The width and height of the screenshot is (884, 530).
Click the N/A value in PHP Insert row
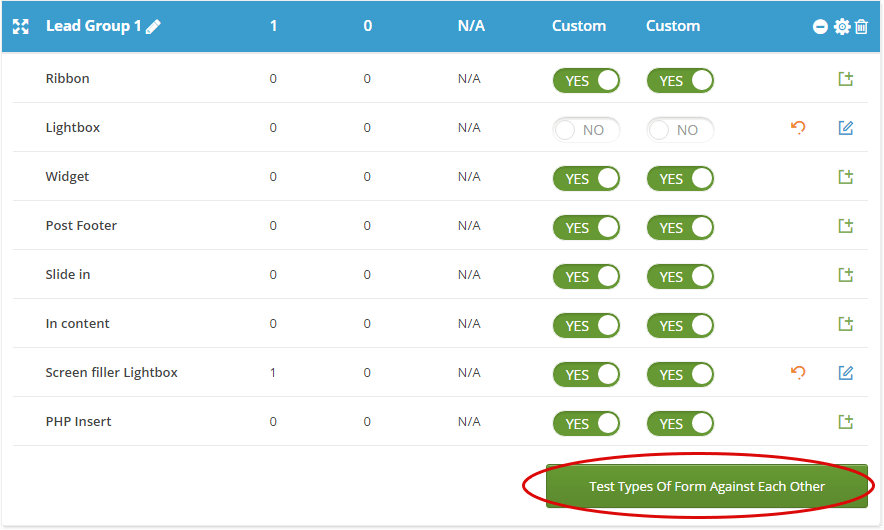469,422
